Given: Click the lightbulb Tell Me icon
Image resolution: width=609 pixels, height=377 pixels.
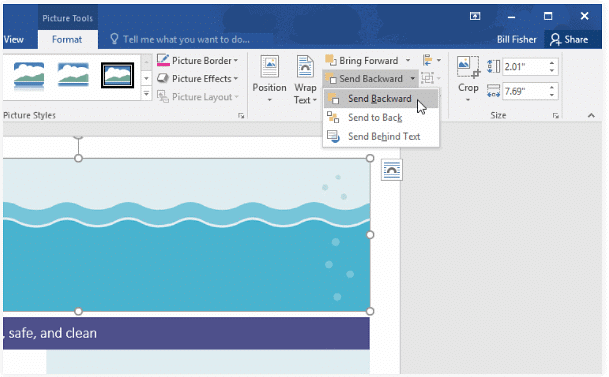Looking at the screenshot, I should (114, 38).
